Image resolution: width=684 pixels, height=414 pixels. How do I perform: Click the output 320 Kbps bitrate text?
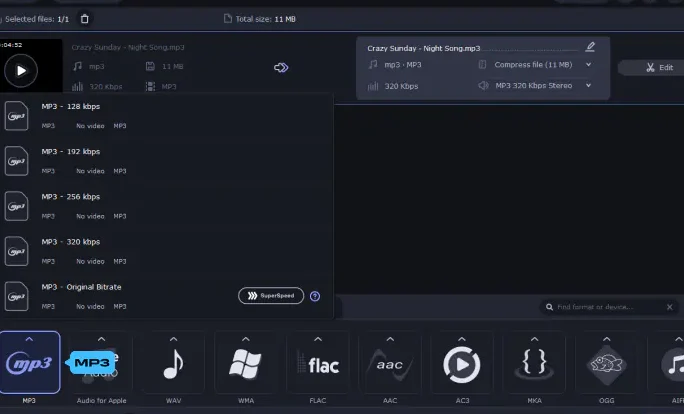click(401, 86)
